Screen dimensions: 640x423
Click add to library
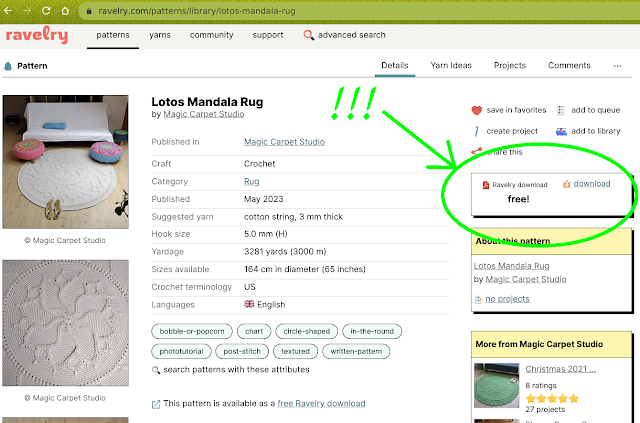click(596, 131)
